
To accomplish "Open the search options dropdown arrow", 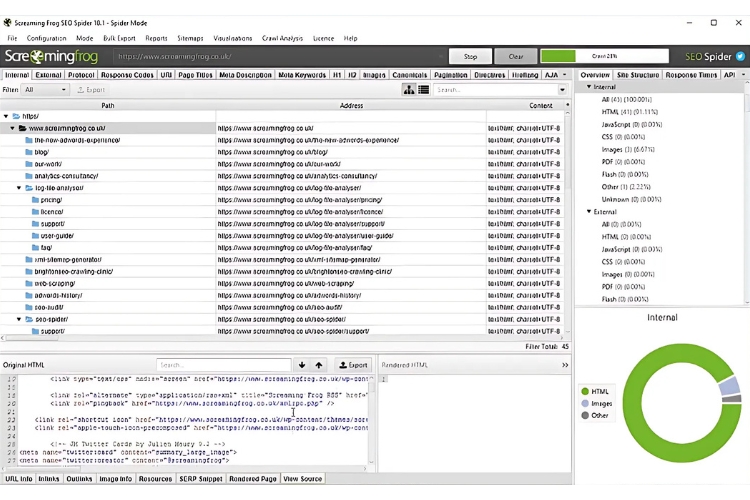I will (562, 90).
